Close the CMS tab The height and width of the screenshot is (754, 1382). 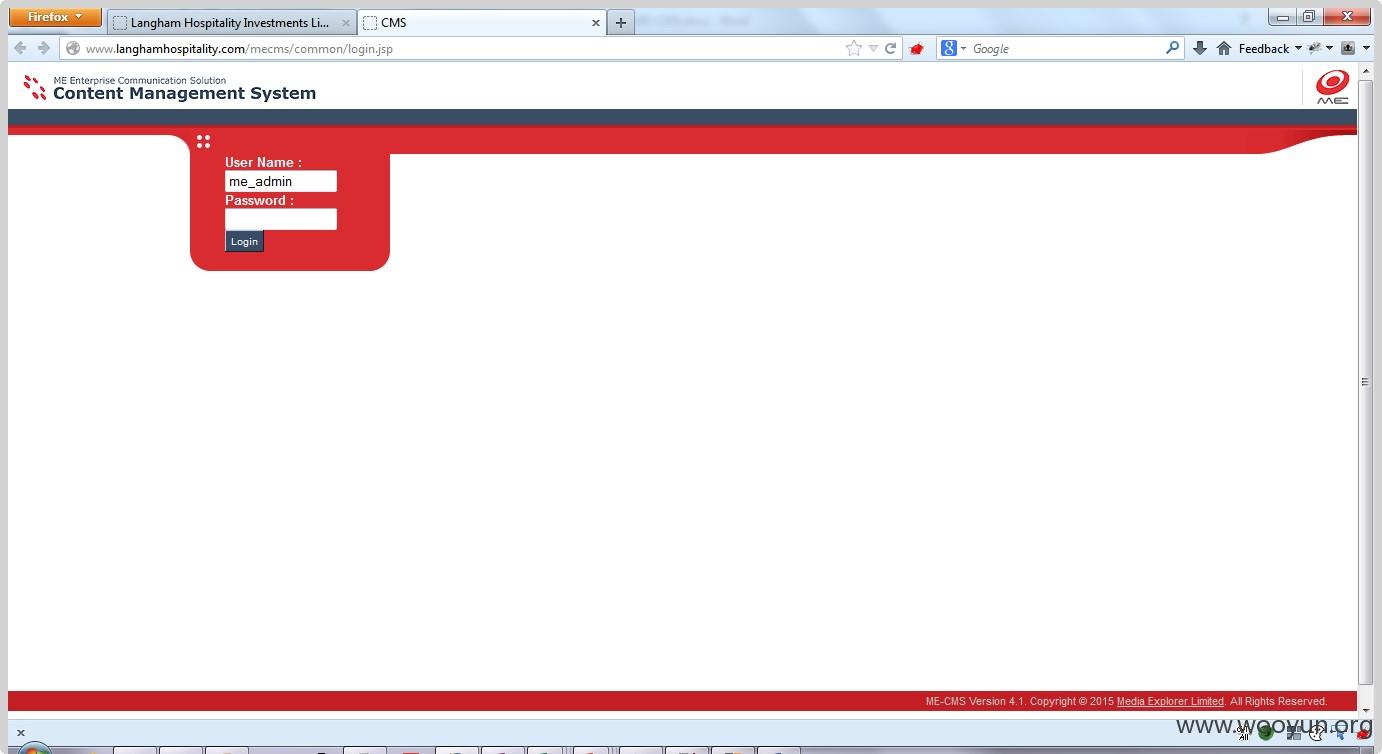point(595,22)
